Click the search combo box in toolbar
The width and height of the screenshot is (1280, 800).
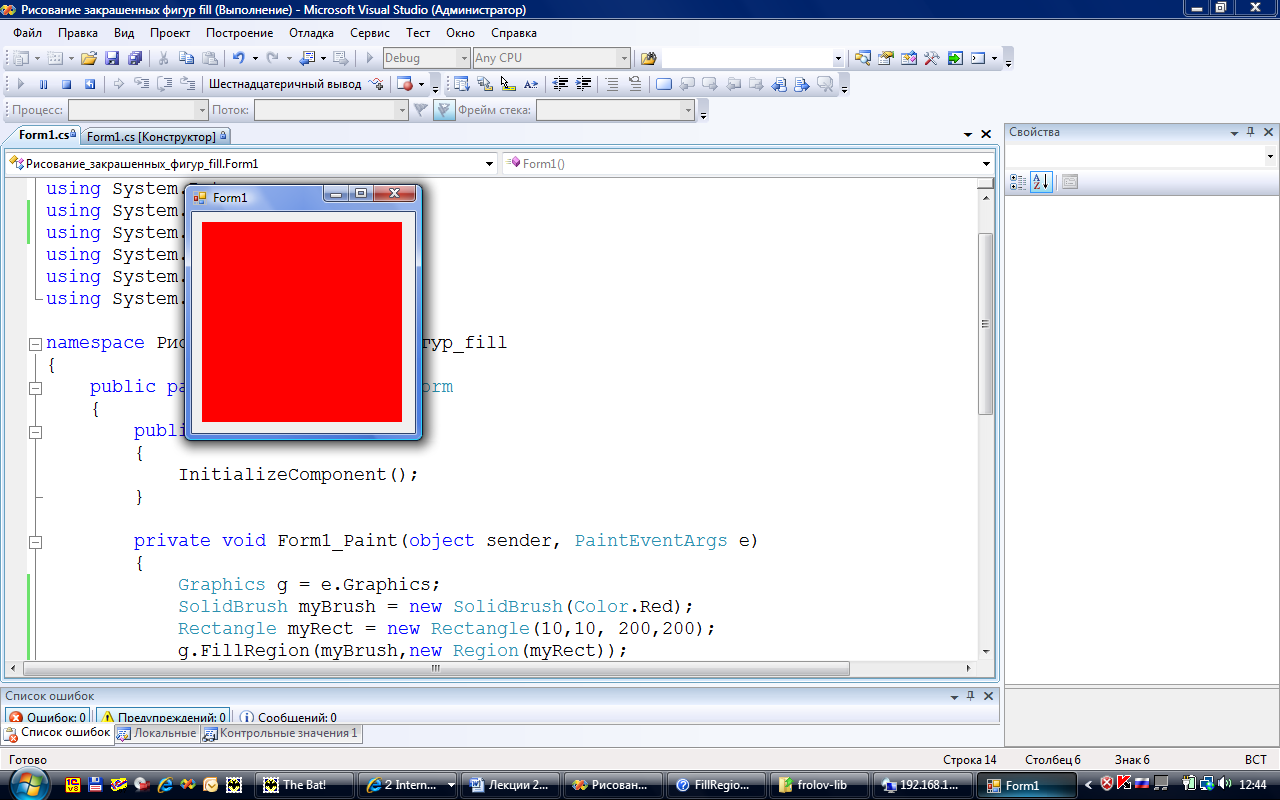click(753, 58)
